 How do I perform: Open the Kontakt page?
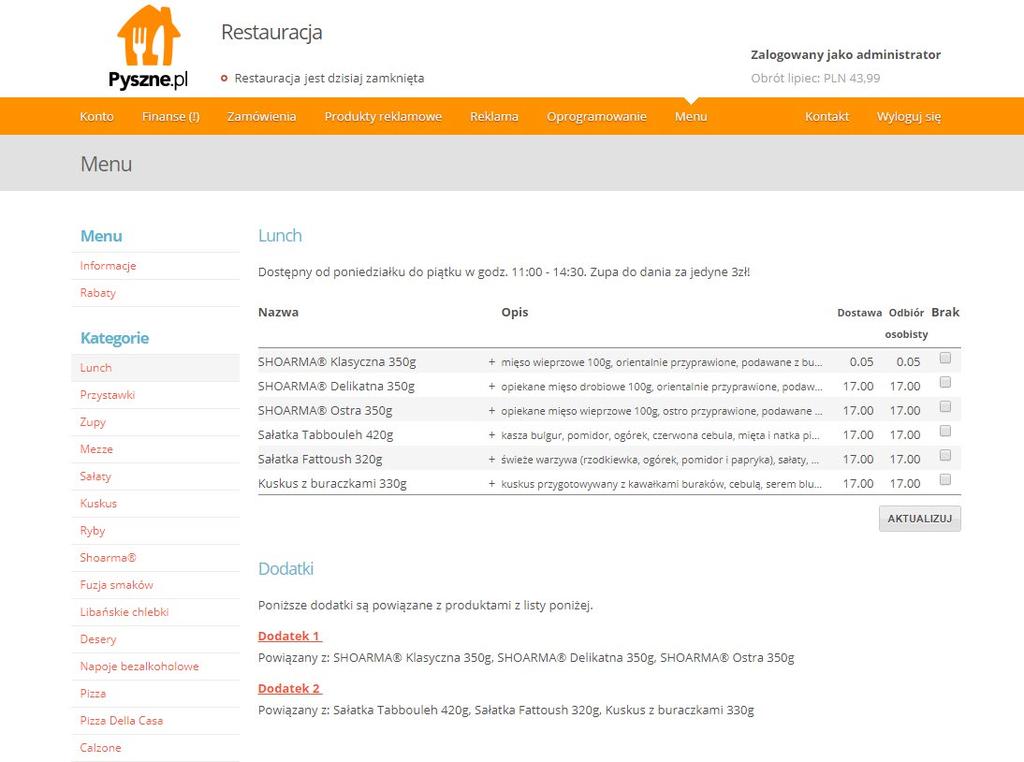coord(827,116)
